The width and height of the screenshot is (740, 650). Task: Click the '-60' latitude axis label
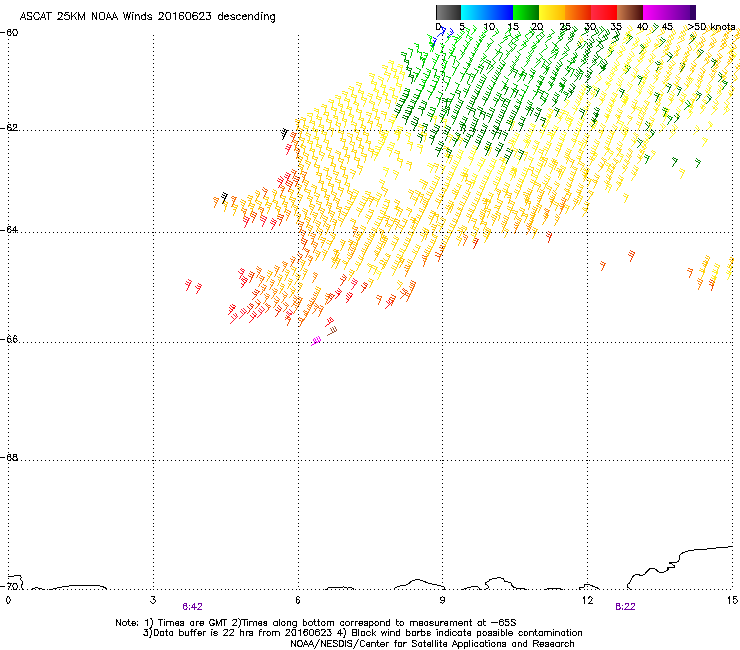9,33
